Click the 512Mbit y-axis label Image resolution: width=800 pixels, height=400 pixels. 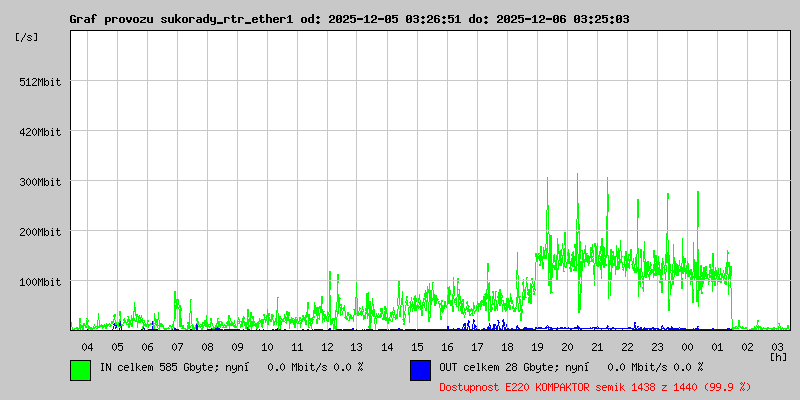[40, 82]
